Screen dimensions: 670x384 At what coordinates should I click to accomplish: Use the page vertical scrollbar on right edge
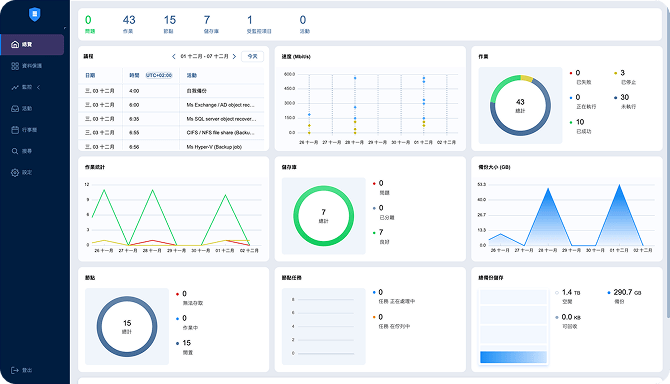(x=668, y=162)
